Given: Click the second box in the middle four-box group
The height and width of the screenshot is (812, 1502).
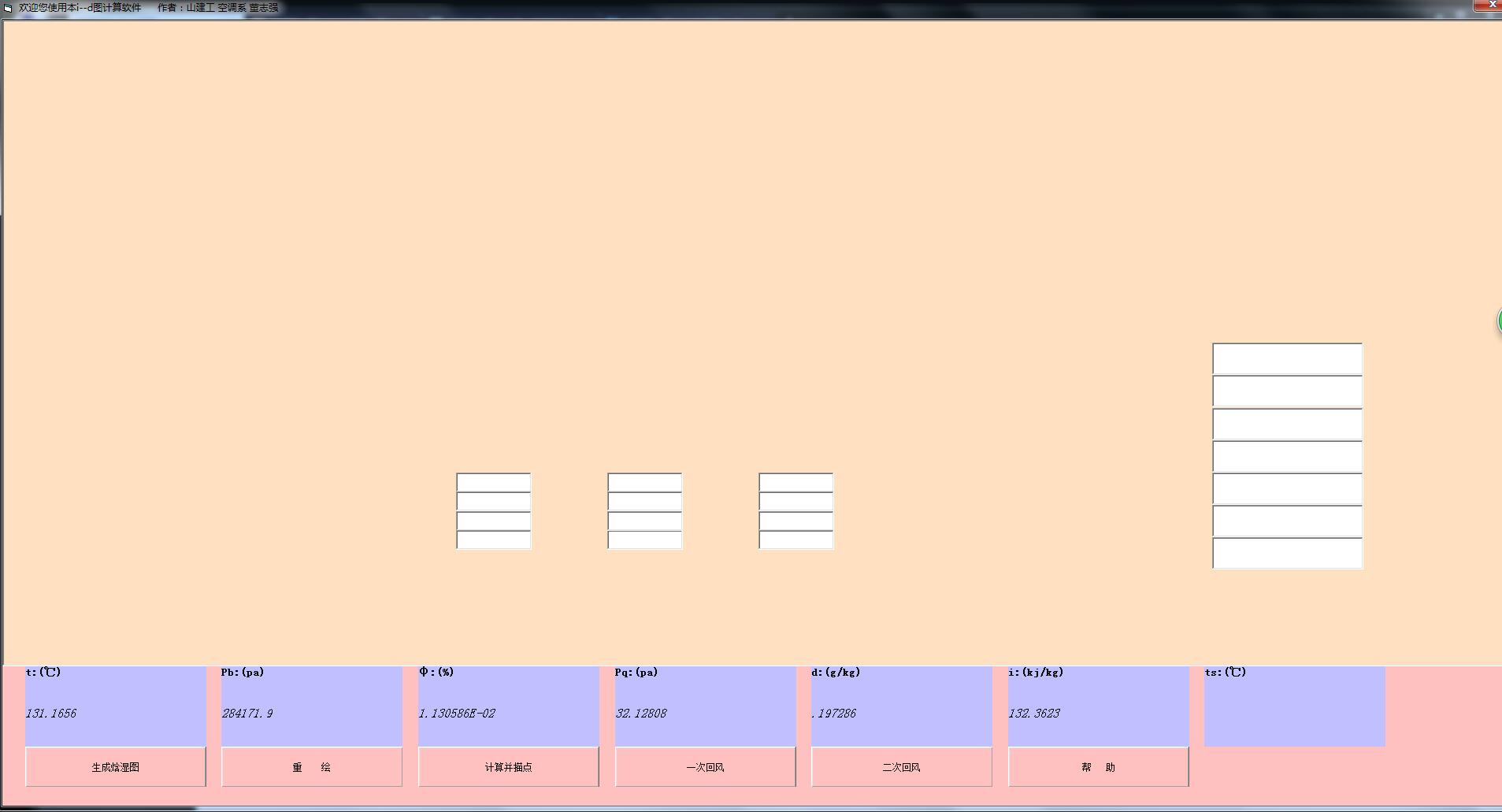Looking at the screenshot, I should click(x=645, y=502).
